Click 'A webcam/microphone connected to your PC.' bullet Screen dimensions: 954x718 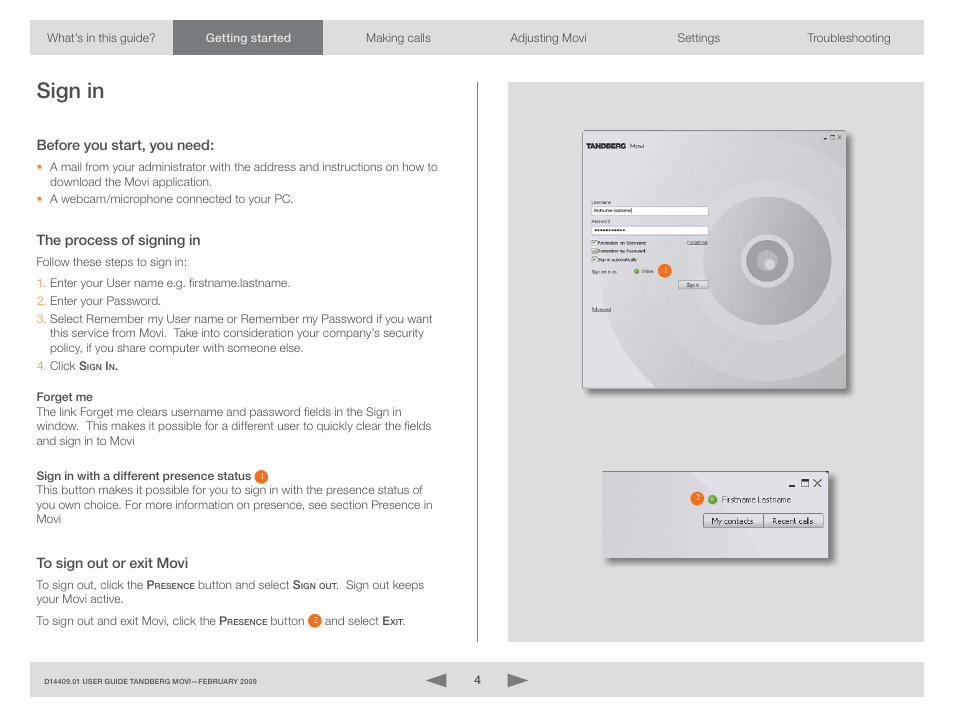[172, 199]
